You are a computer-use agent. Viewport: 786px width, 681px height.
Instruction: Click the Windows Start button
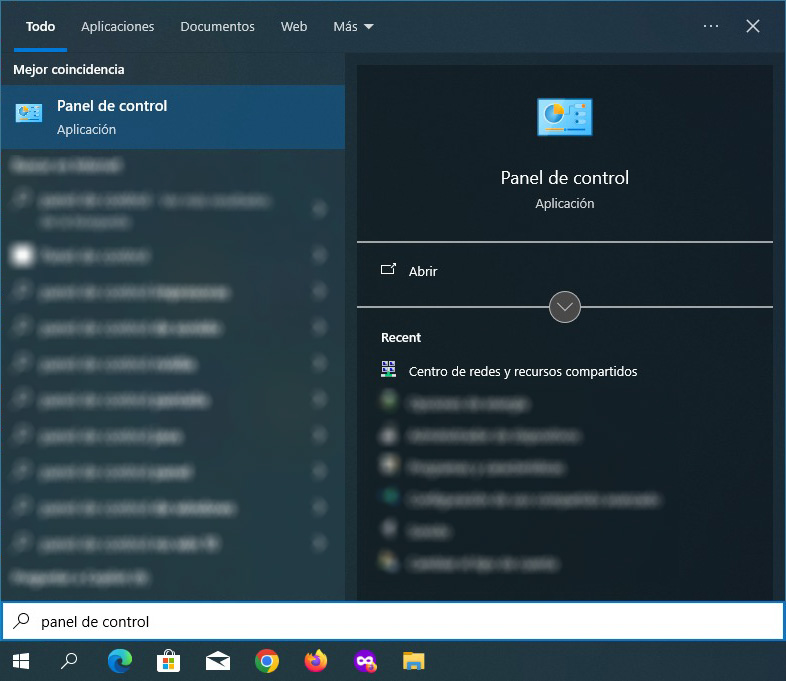tap(21, 661)
